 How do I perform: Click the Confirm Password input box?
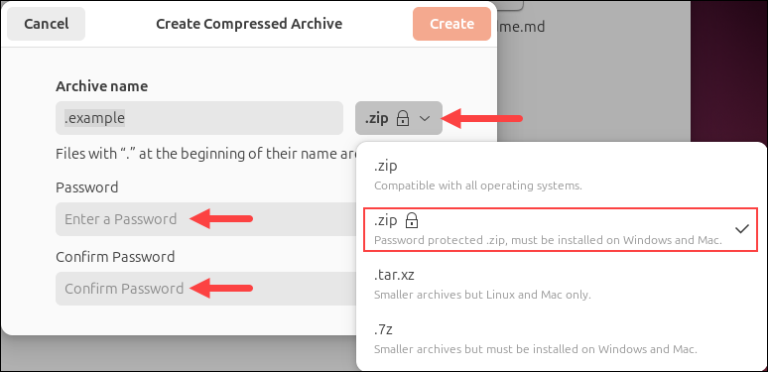206,288
